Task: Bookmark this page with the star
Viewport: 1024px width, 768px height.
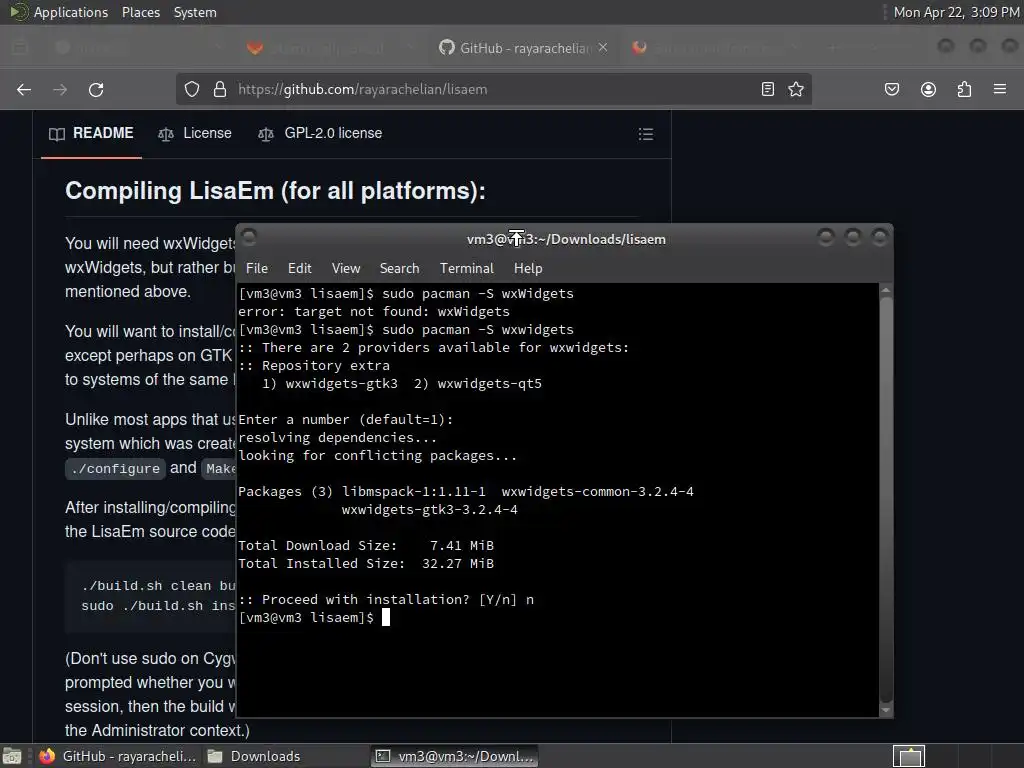Action: point(795,89)
